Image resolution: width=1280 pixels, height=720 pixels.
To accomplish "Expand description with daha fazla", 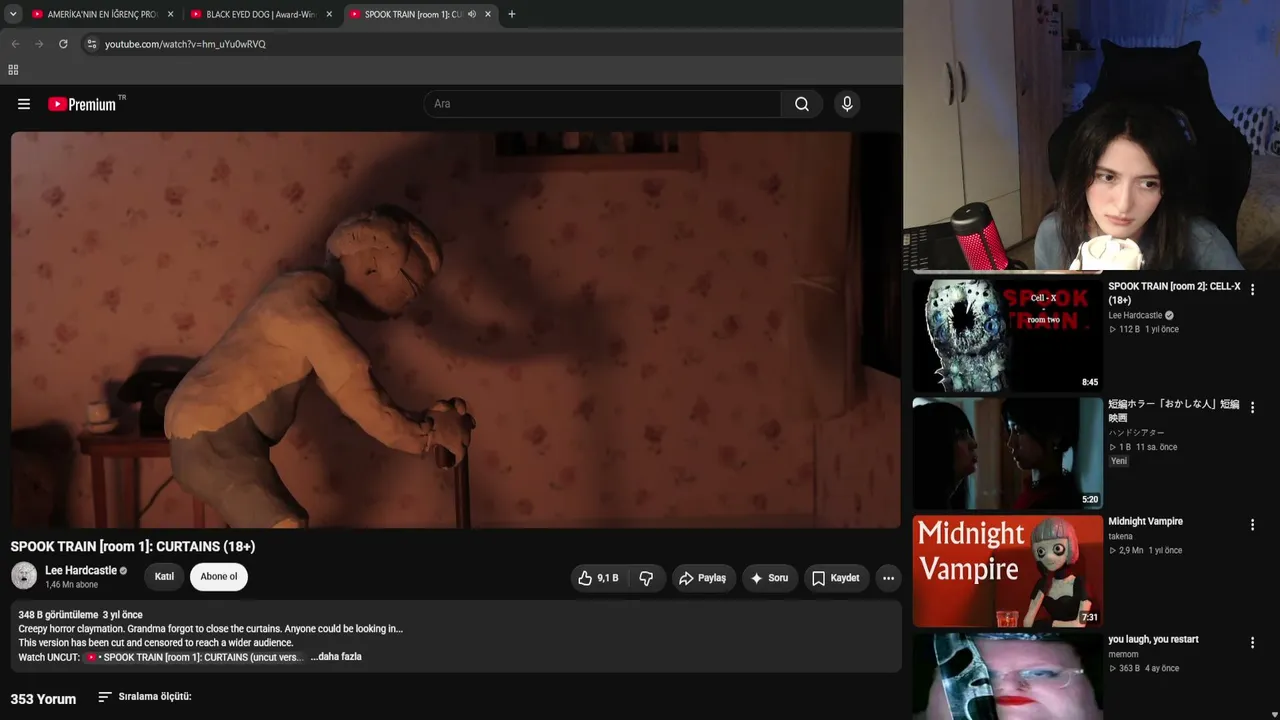I will pyautogui.click(x=336, y=657).
